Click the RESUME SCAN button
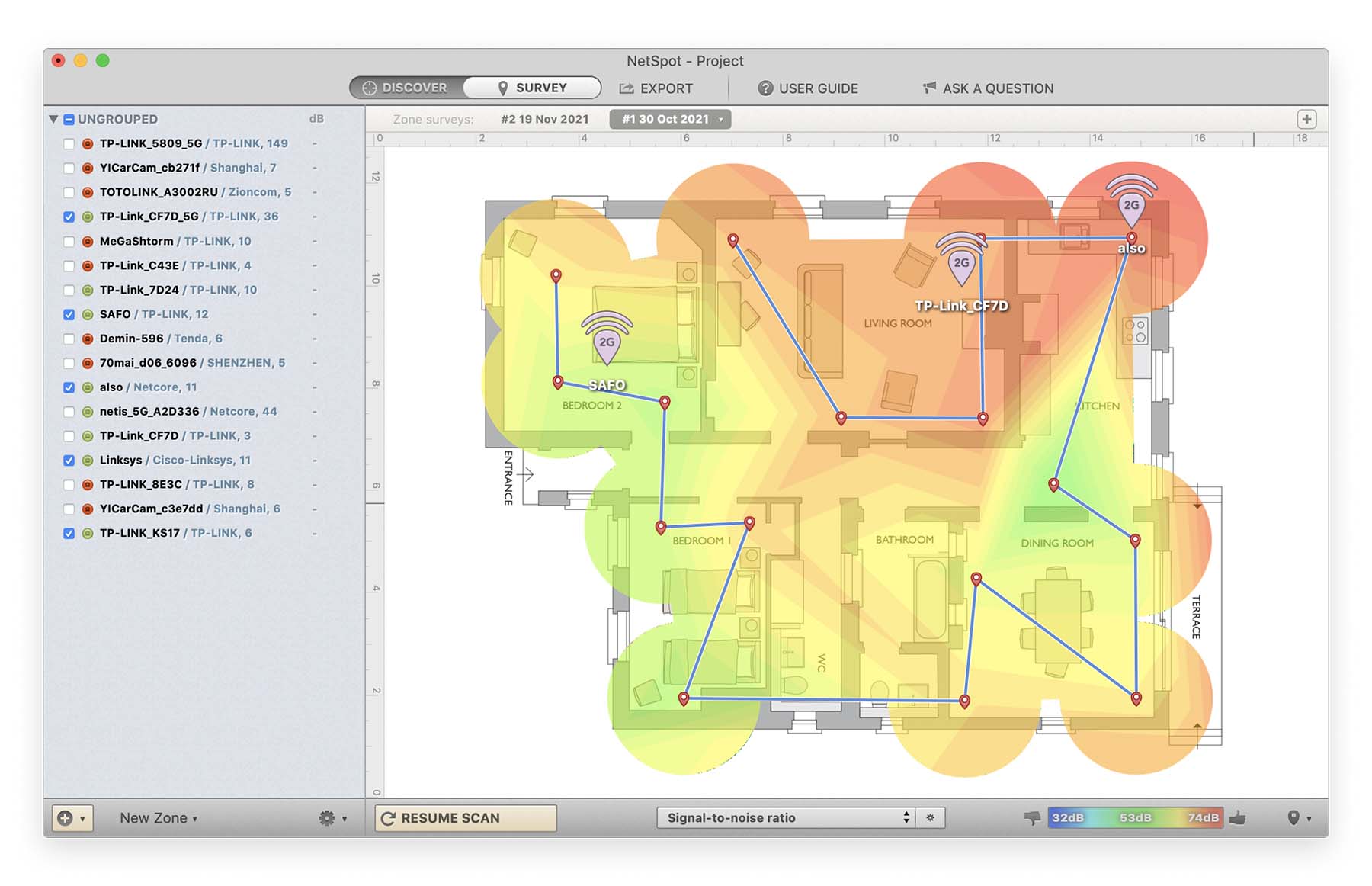The height and width of the screenshot is (886, 1372). tap(466, 817)
